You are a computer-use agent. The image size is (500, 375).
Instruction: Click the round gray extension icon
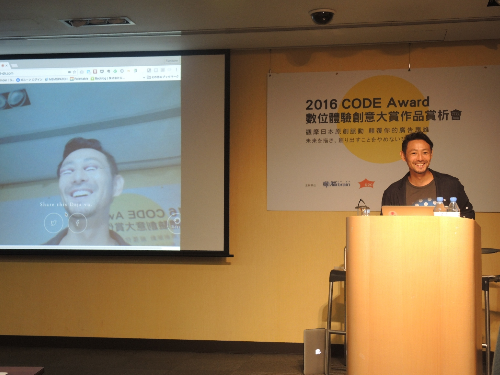click(122, 71)
